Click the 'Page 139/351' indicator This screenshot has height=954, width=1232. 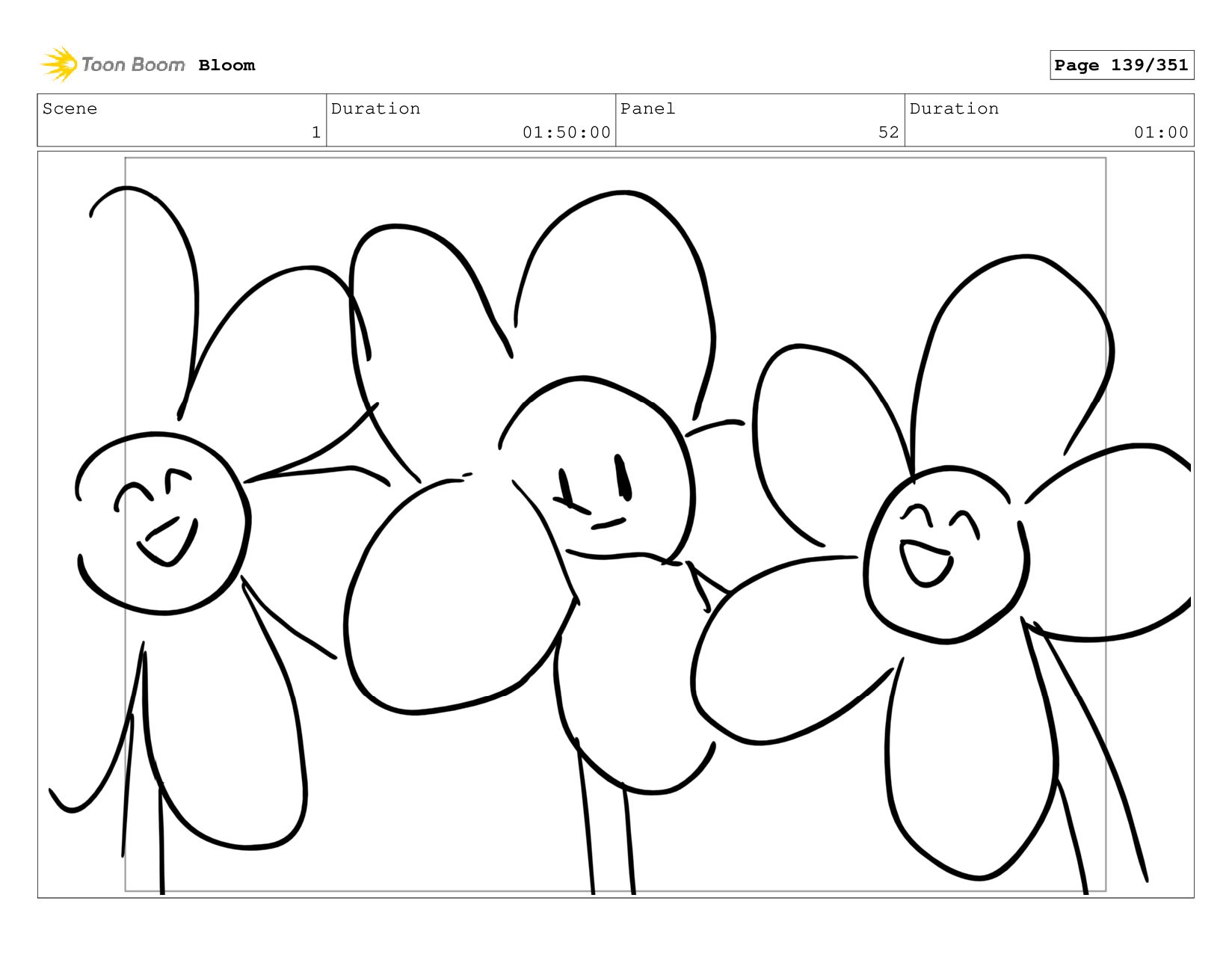coord(1121,65)
